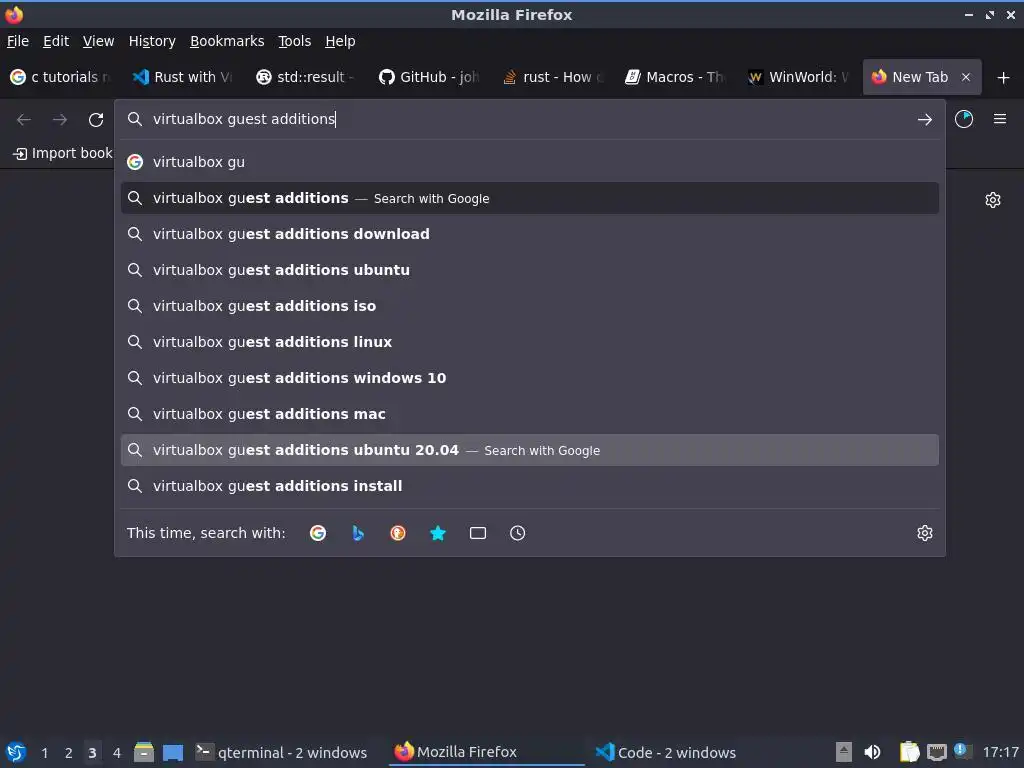Go back to the previous page
1024x768 pixels.
pyautogui.click(x=24, y=120)
